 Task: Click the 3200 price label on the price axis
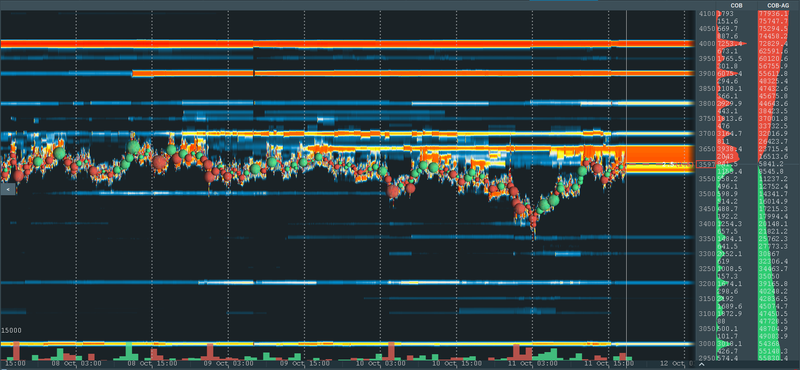[707, 283]
